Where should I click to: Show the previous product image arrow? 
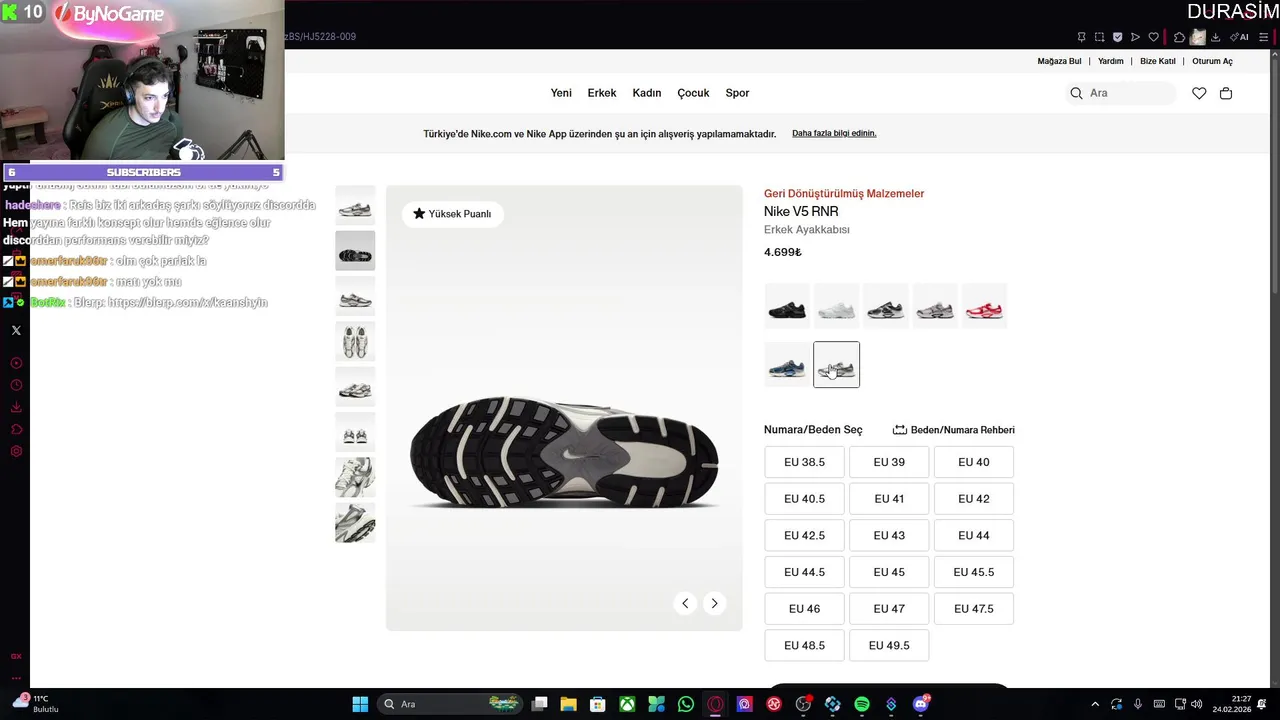point(685,603)
